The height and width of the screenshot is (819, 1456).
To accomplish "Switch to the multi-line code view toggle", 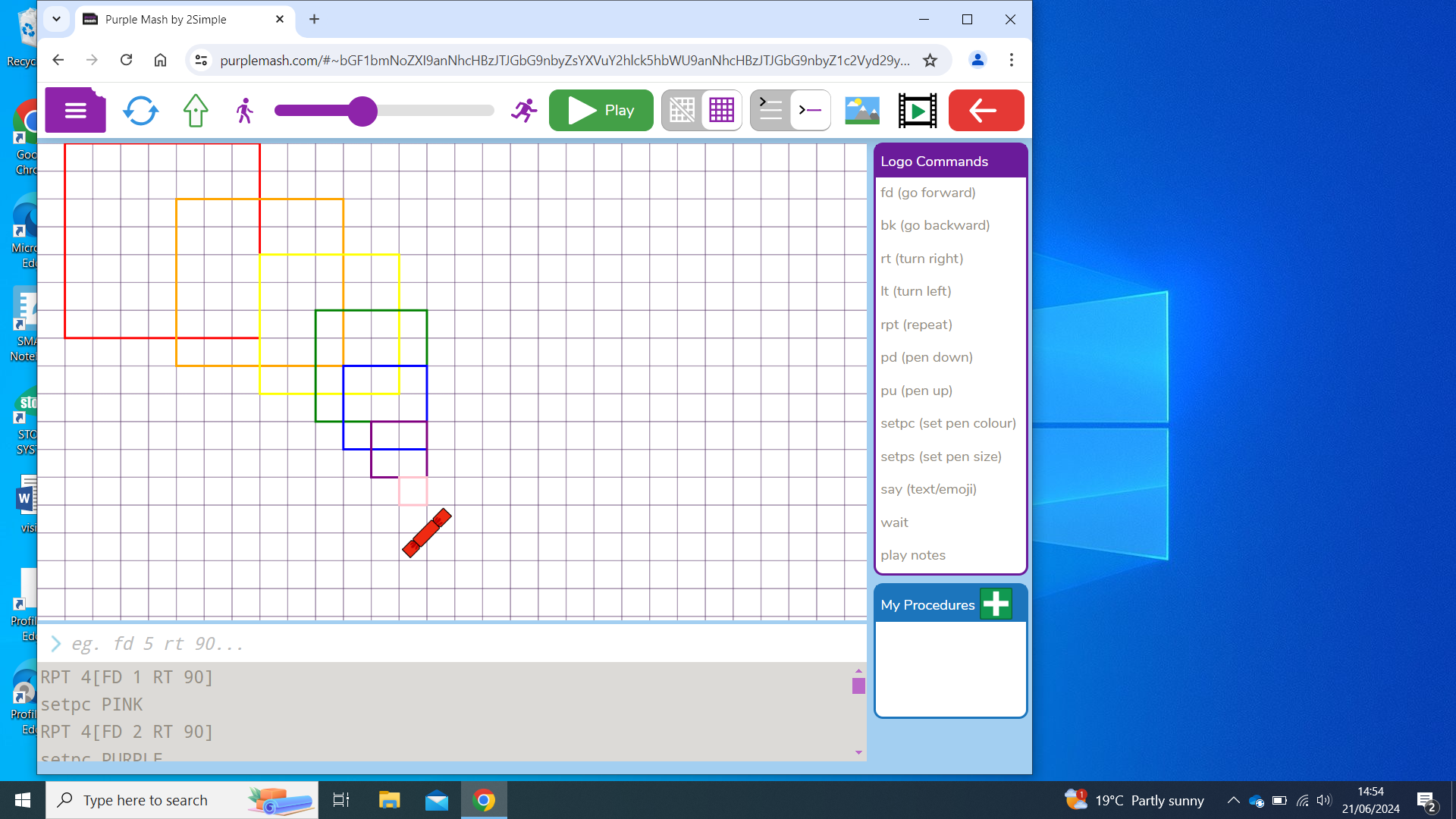I will (770, 111).
